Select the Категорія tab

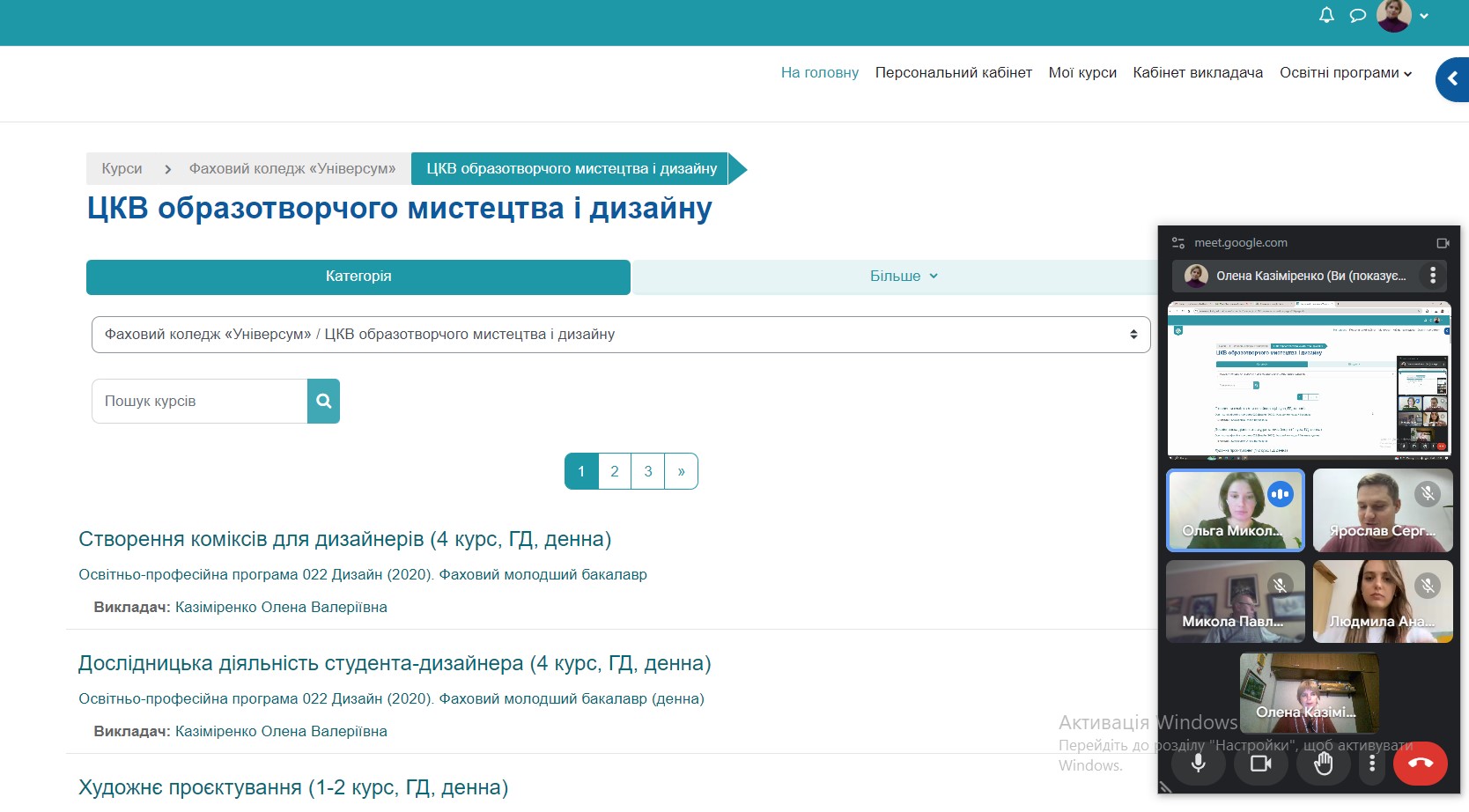(358, 277)
